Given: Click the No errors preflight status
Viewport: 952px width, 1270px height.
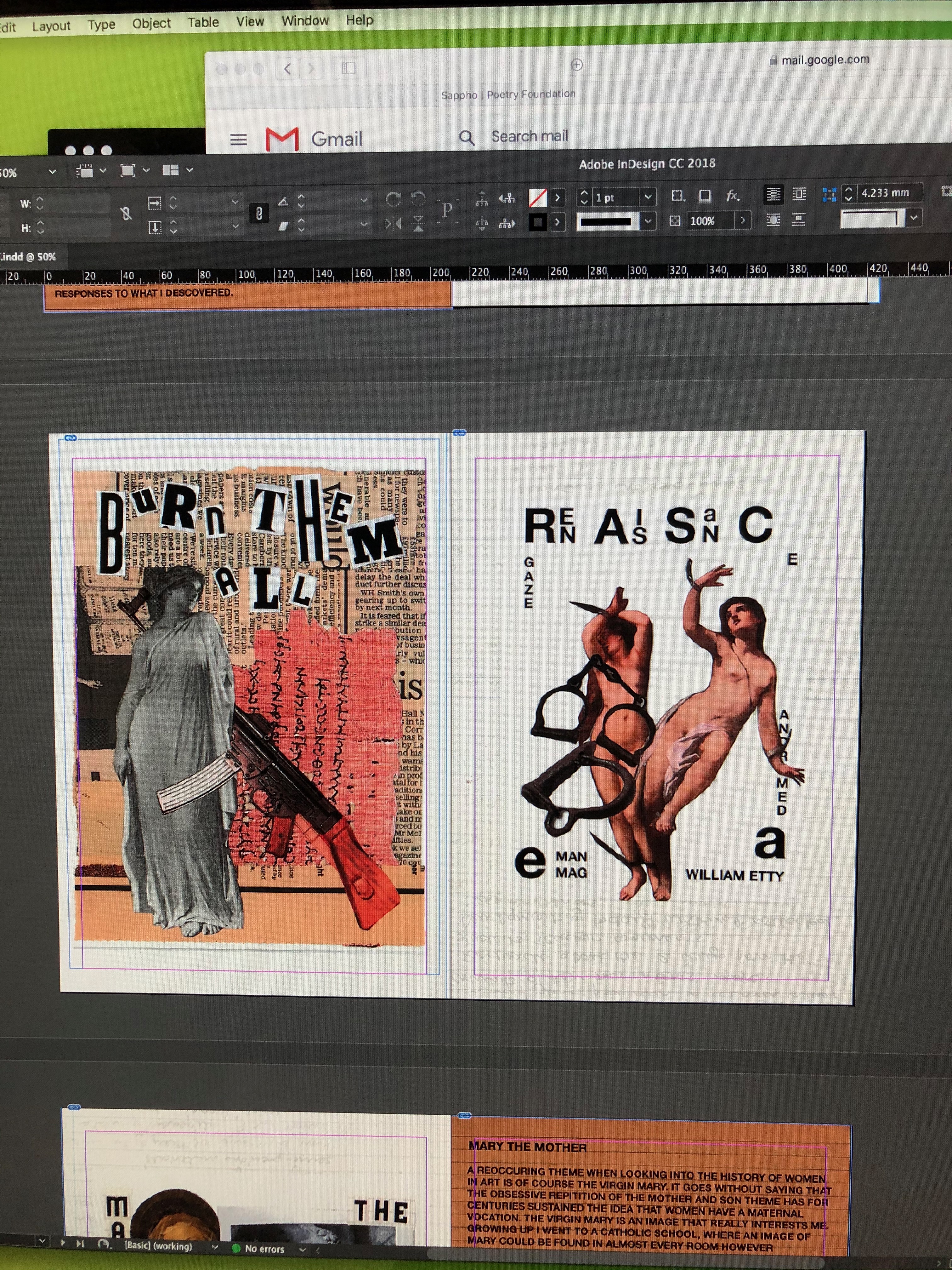Looking at the screenshot, I should click(264, 1248).
